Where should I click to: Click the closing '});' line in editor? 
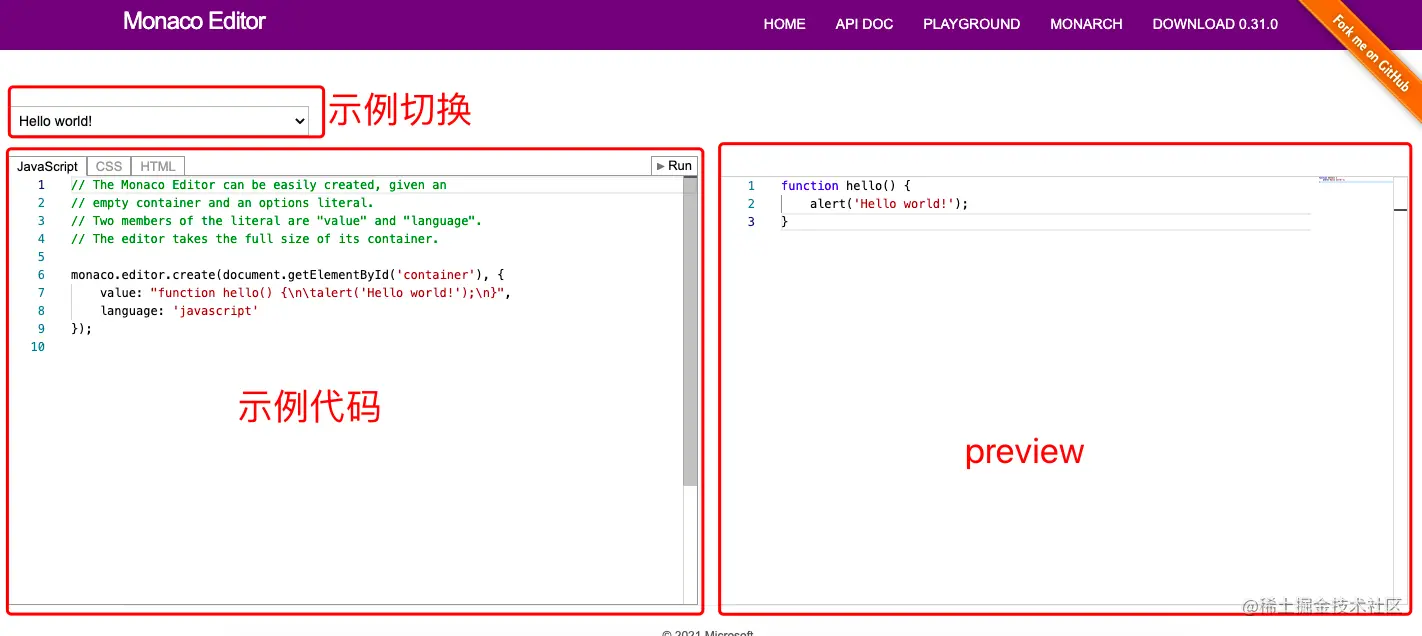coord(81,329)
